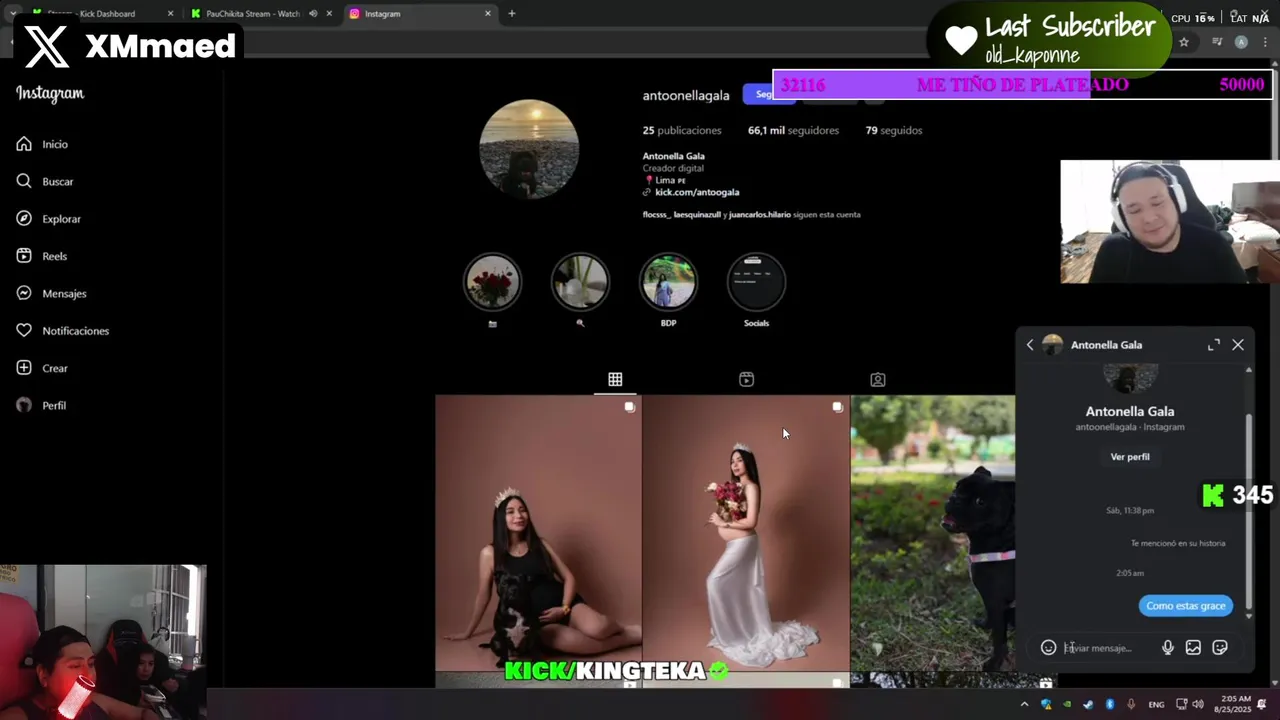The width and height of the screenshot is (1280, 720).
Task: Click 66,1 mil seguidores
Action: pyautogui.click(x=793, y=131)
